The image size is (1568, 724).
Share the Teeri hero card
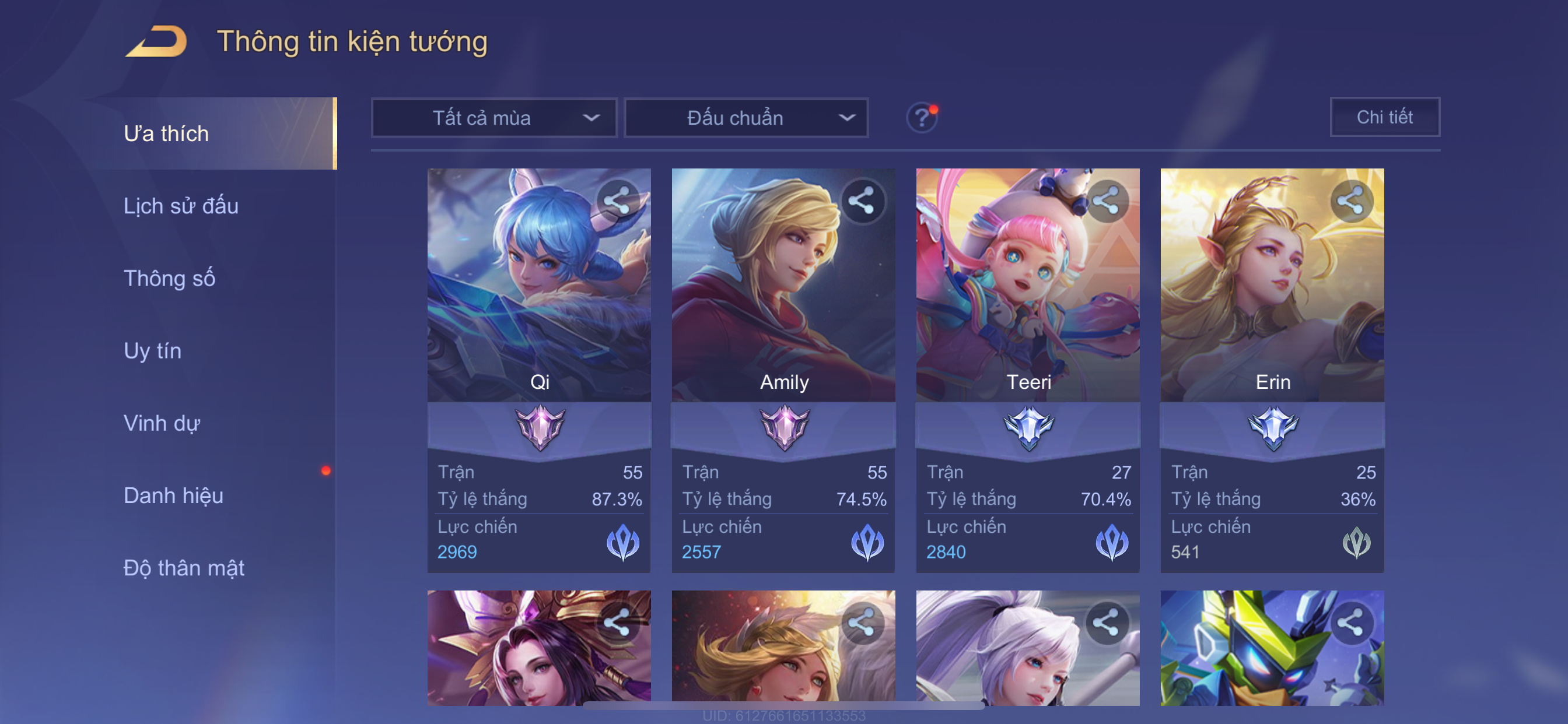pos(1107,201)
